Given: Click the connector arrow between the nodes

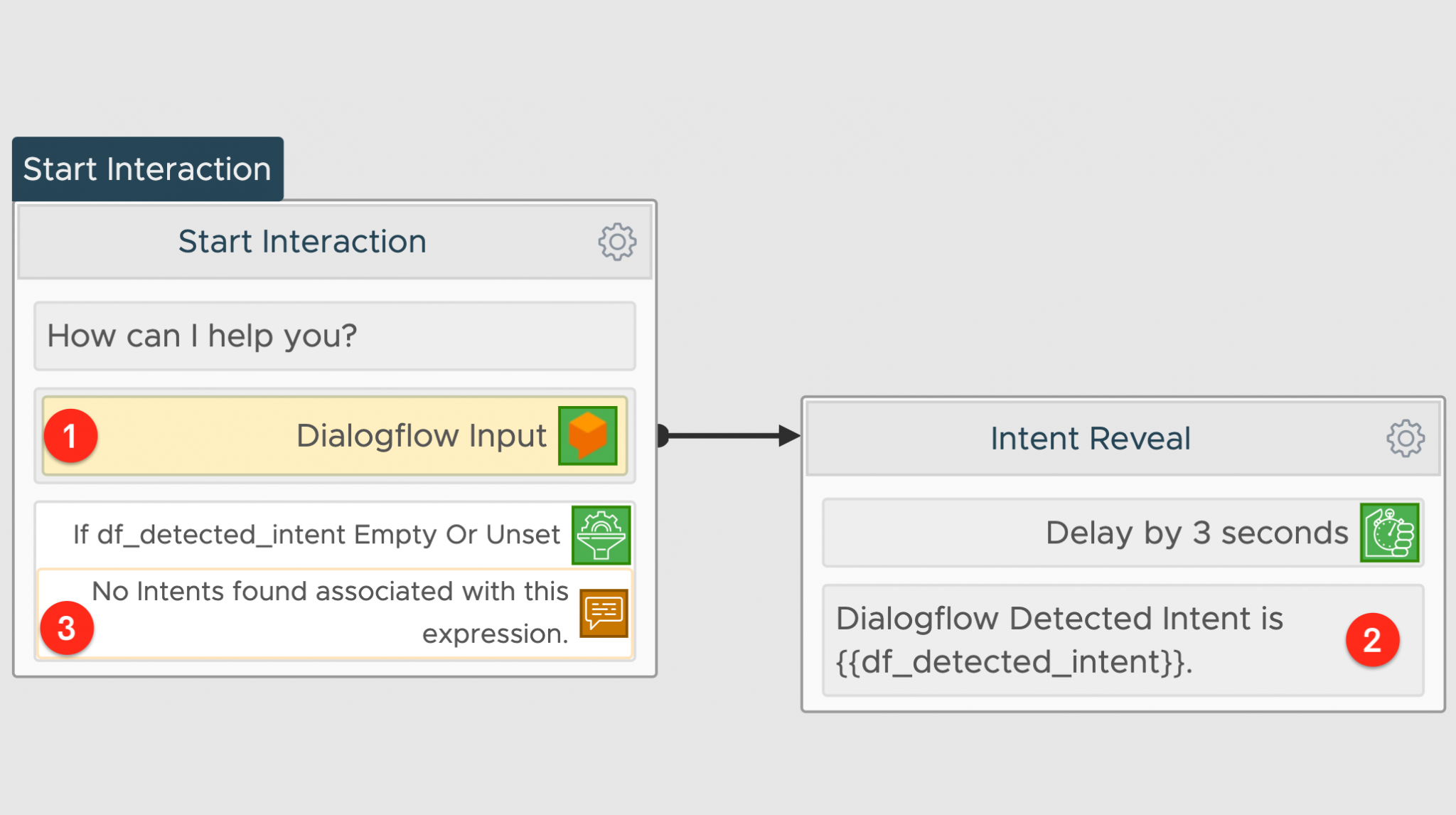Looking at the screenshot, I should pyautogui.click(x=725, y=437).
